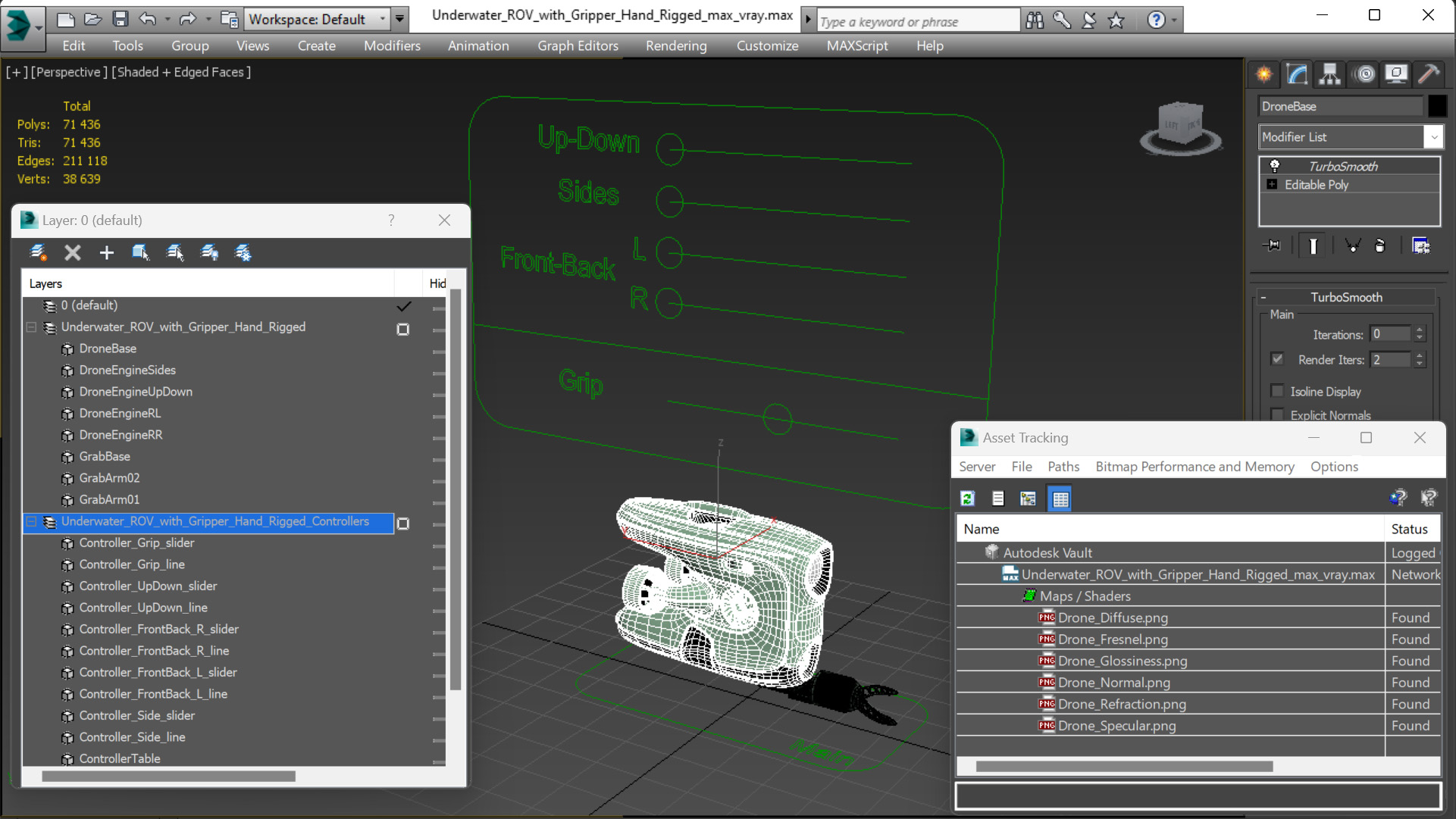
Task: Create new layer icon
Action: click(x=38, y=253)
